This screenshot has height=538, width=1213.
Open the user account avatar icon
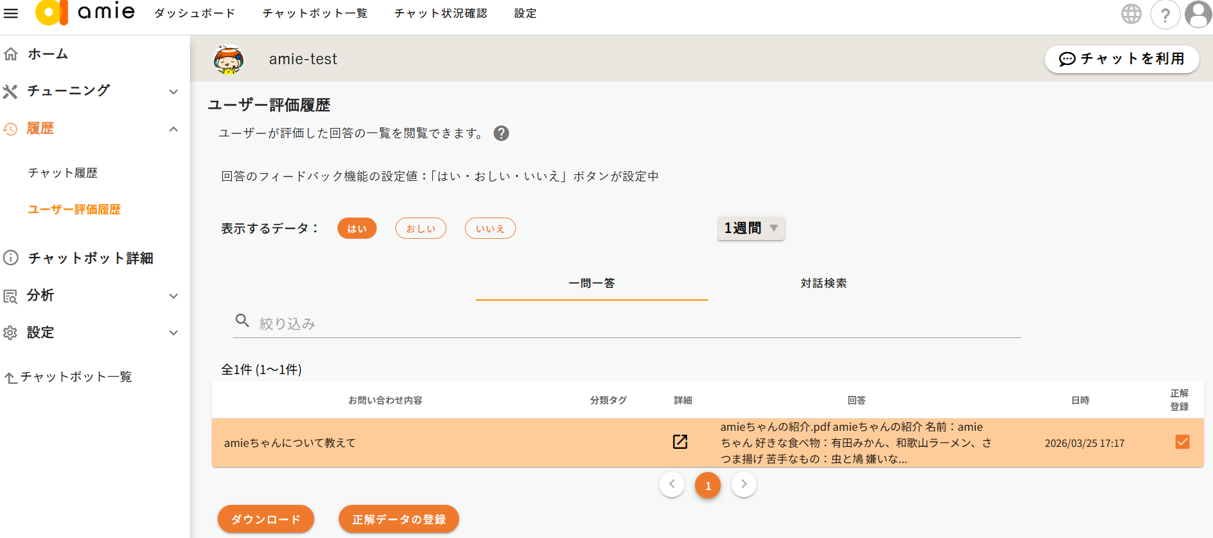(x=1197, y=15)
